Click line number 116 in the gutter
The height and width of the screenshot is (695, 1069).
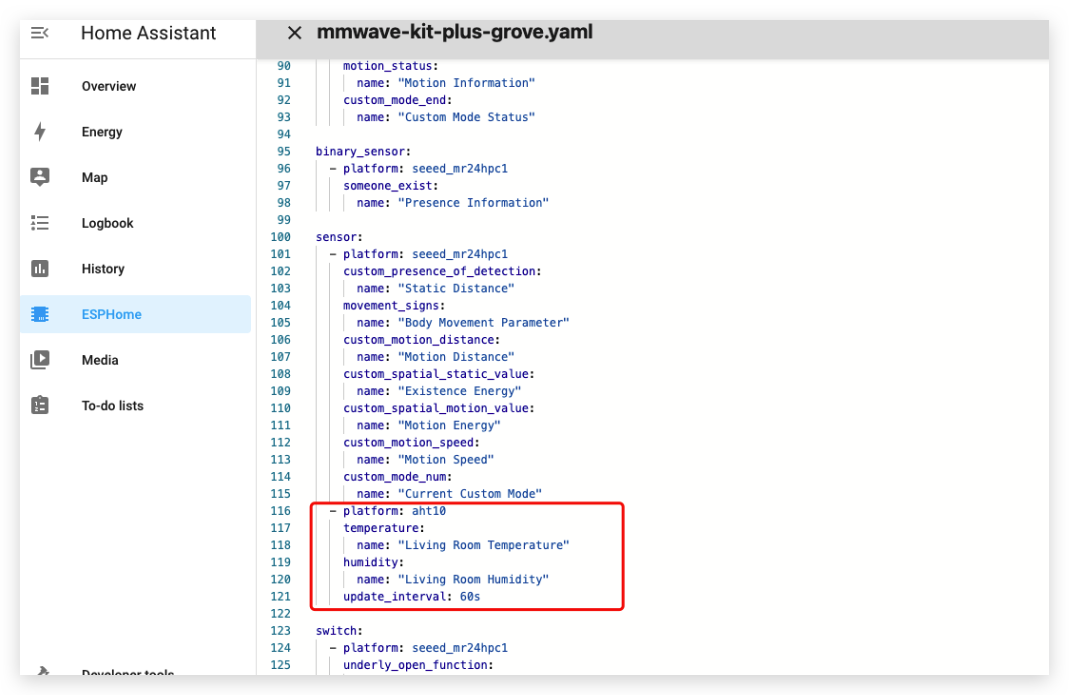[280, 511]
